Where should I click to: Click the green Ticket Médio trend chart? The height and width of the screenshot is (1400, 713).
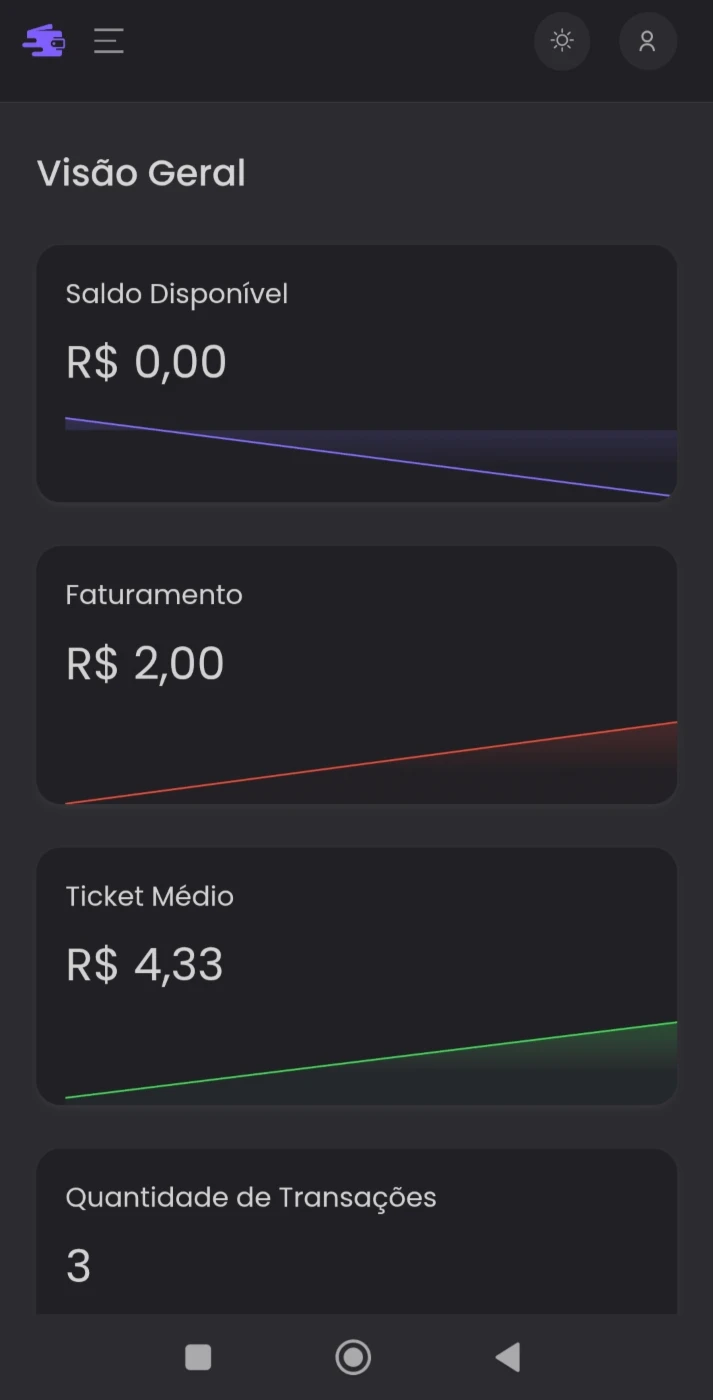click(x=370, y=1061)
